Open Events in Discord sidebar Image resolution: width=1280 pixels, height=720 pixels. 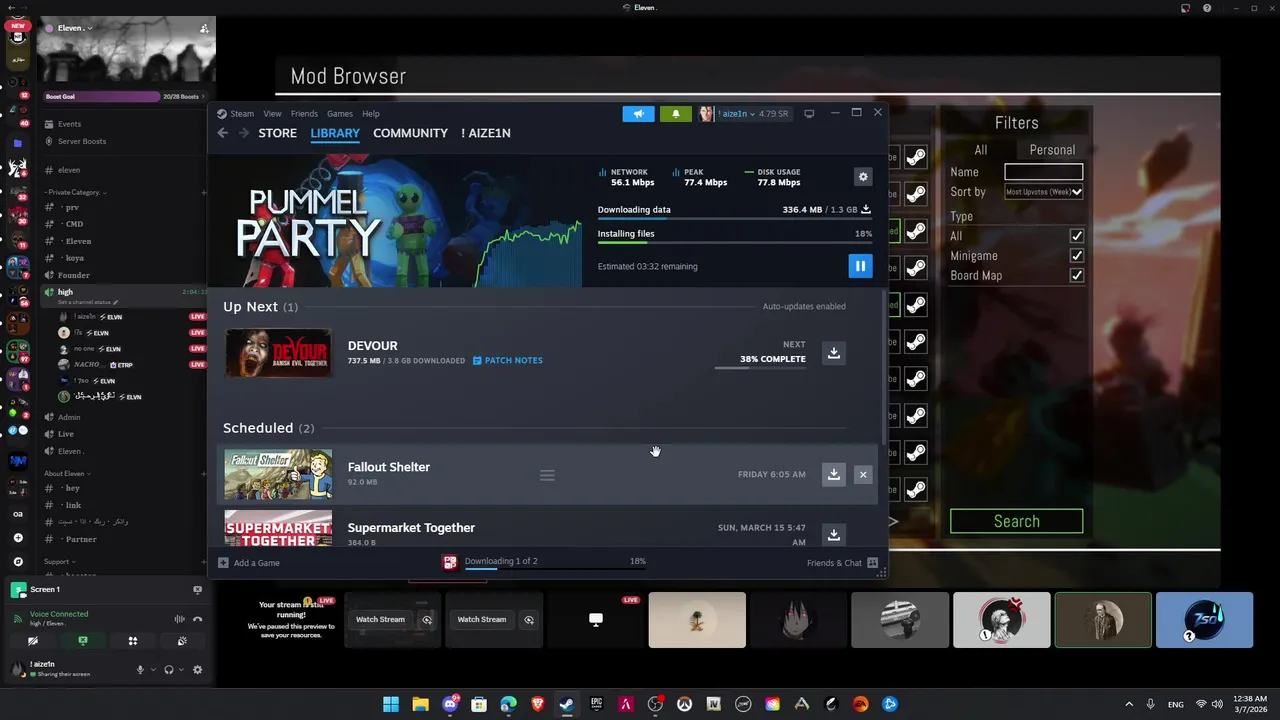click(69, 124)
